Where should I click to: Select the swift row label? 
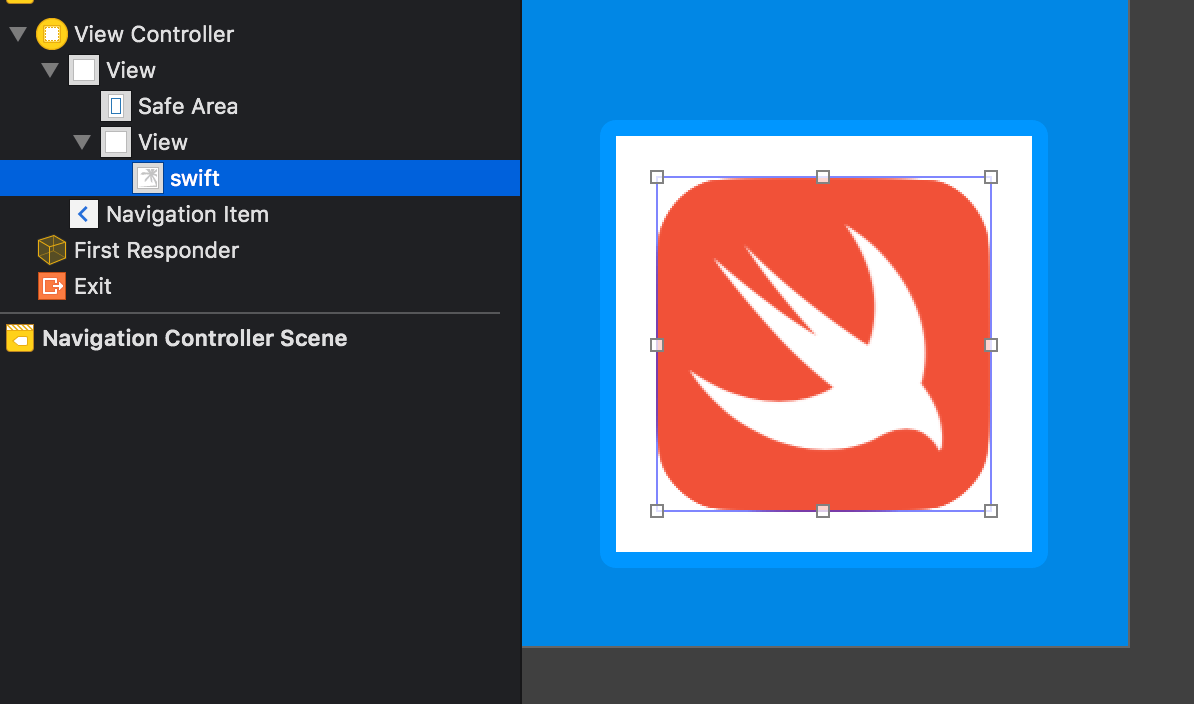click(x=195, y=178)
